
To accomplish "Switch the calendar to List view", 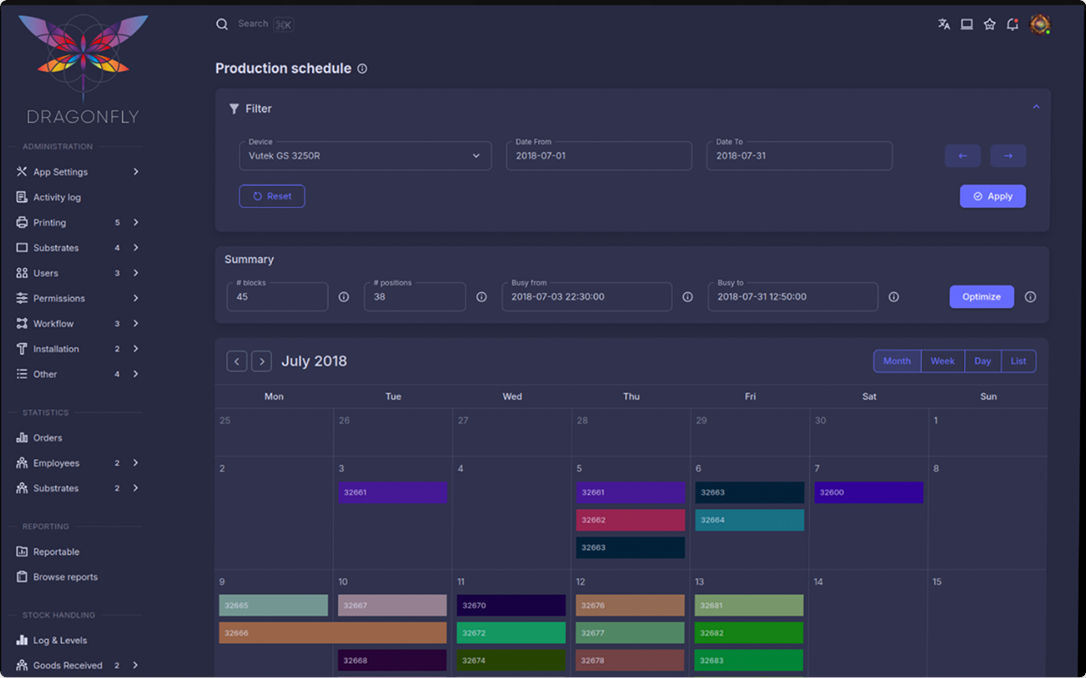I will 1019,361.
